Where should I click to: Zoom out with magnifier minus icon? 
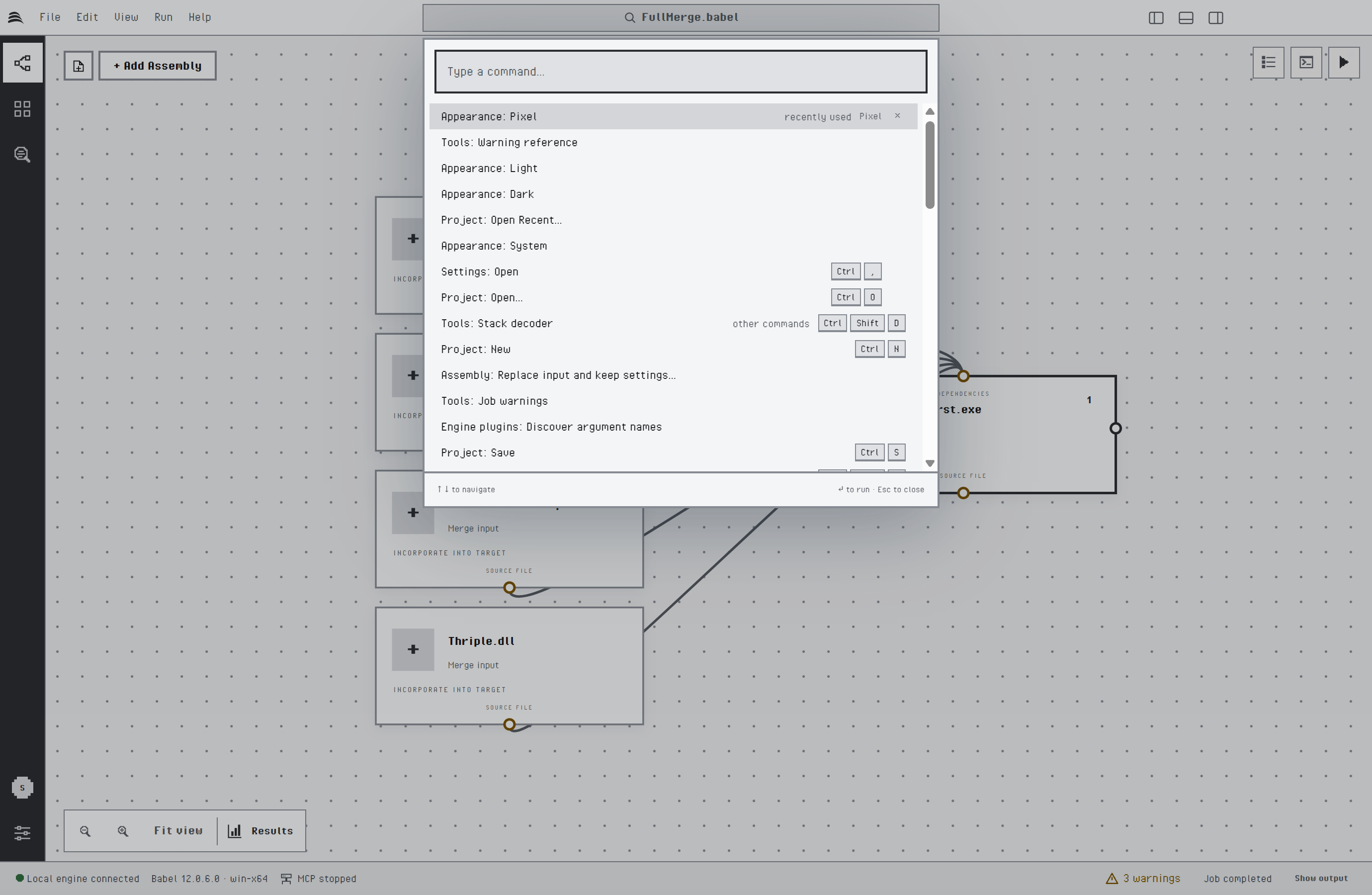(x=86, y=831)
